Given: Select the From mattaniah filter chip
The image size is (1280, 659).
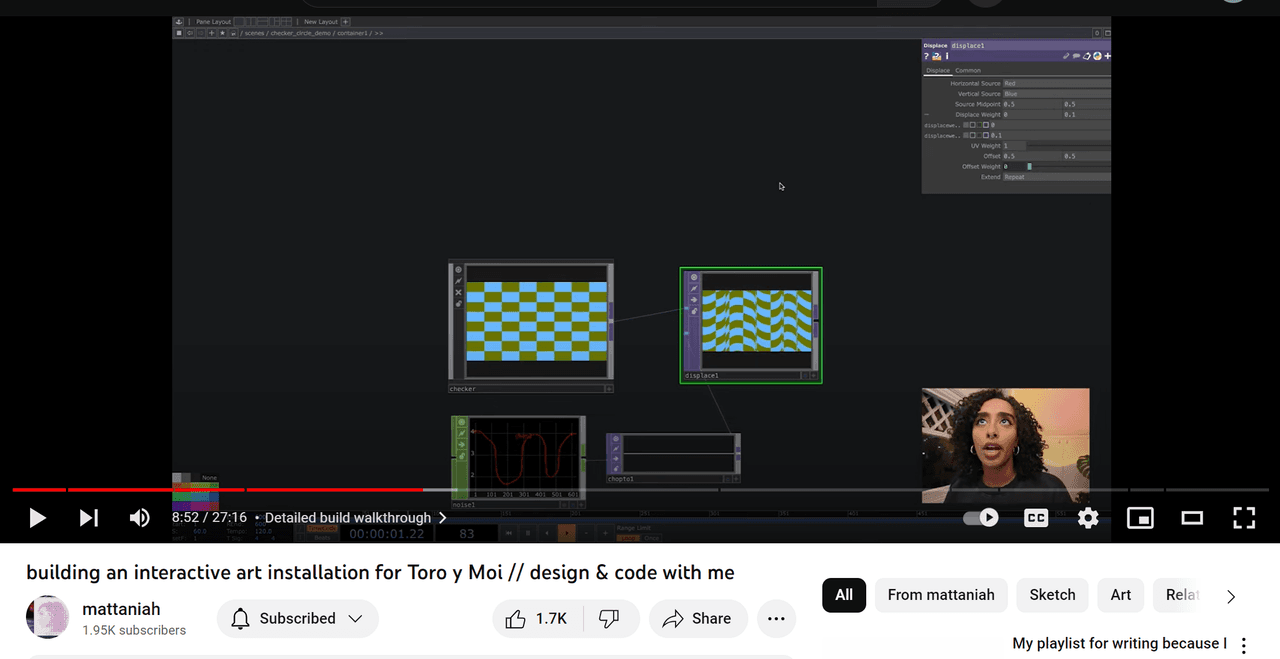Looking at the screenshot, I should click(x=940, y=595).
